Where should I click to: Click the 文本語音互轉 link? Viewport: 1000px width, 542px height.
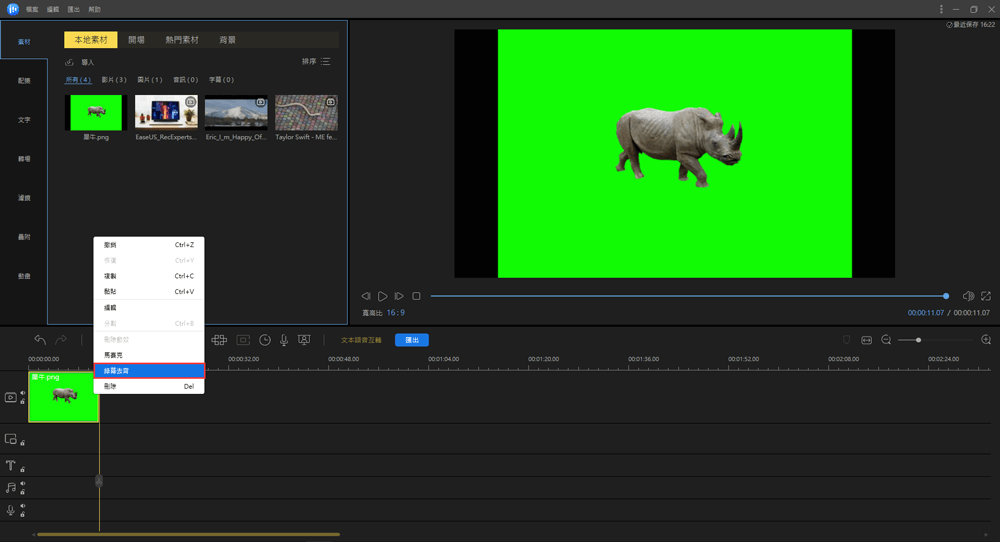pyautogui.click(x=362, y=340)
